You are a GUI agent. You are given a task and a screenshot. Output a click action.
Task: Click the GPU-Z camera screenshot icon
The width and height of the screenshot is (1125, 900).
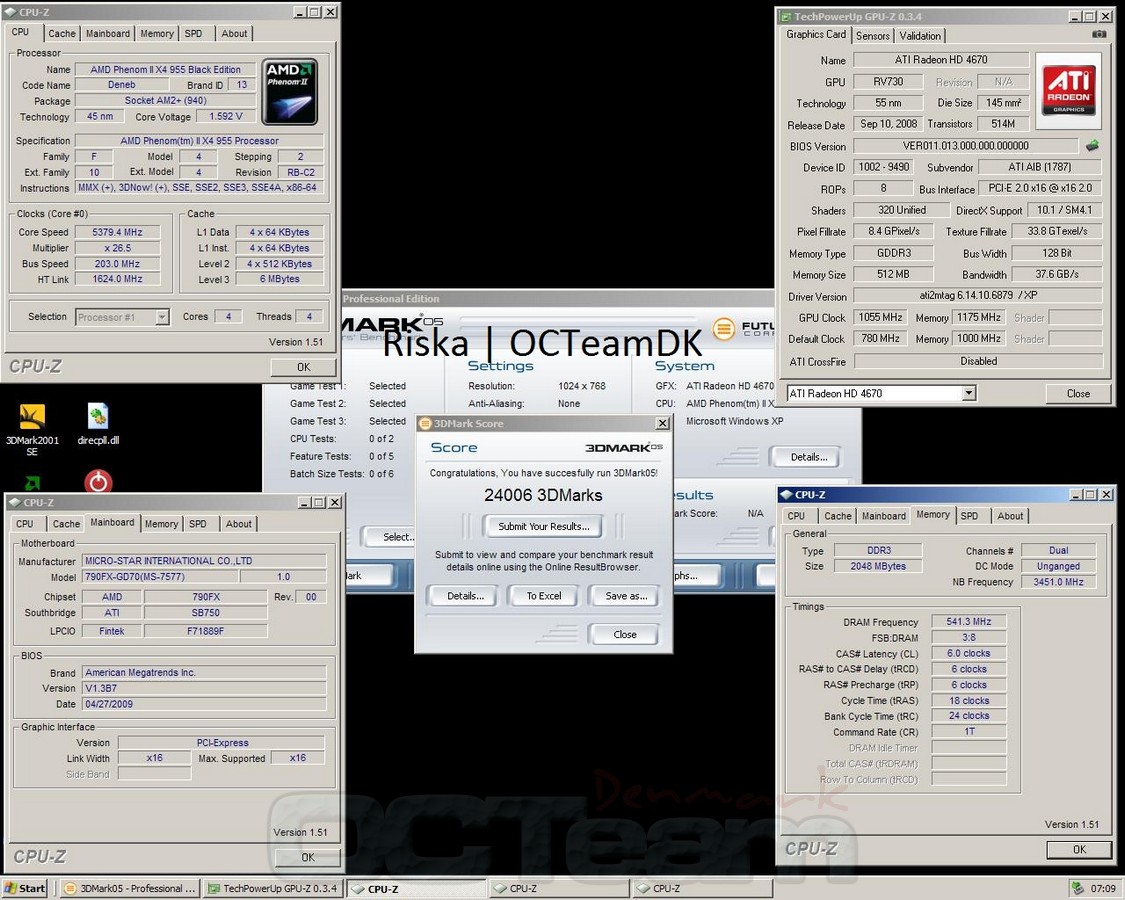pos(1098,34)
